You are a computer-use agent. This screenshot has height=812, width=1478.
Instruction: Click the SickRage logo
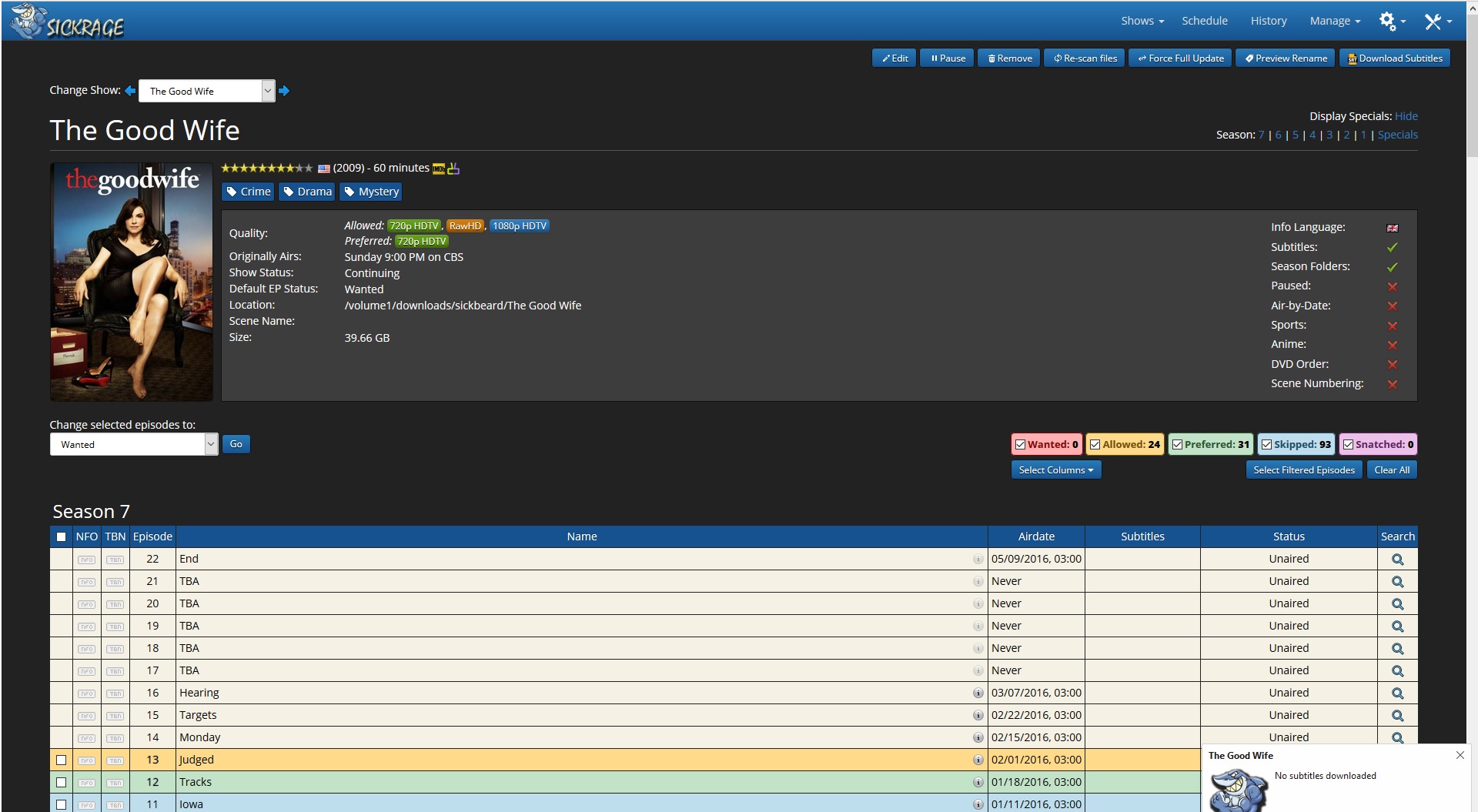point(68,22)
